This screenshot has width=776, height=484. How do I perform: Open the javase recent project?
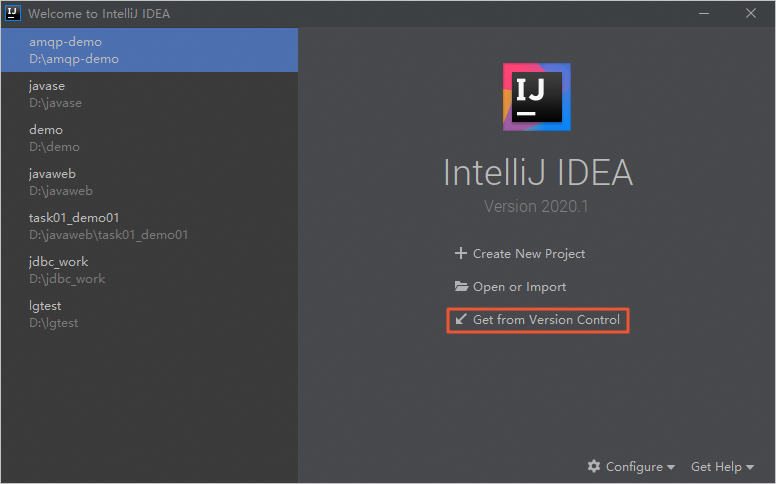[x=149, y=94]
